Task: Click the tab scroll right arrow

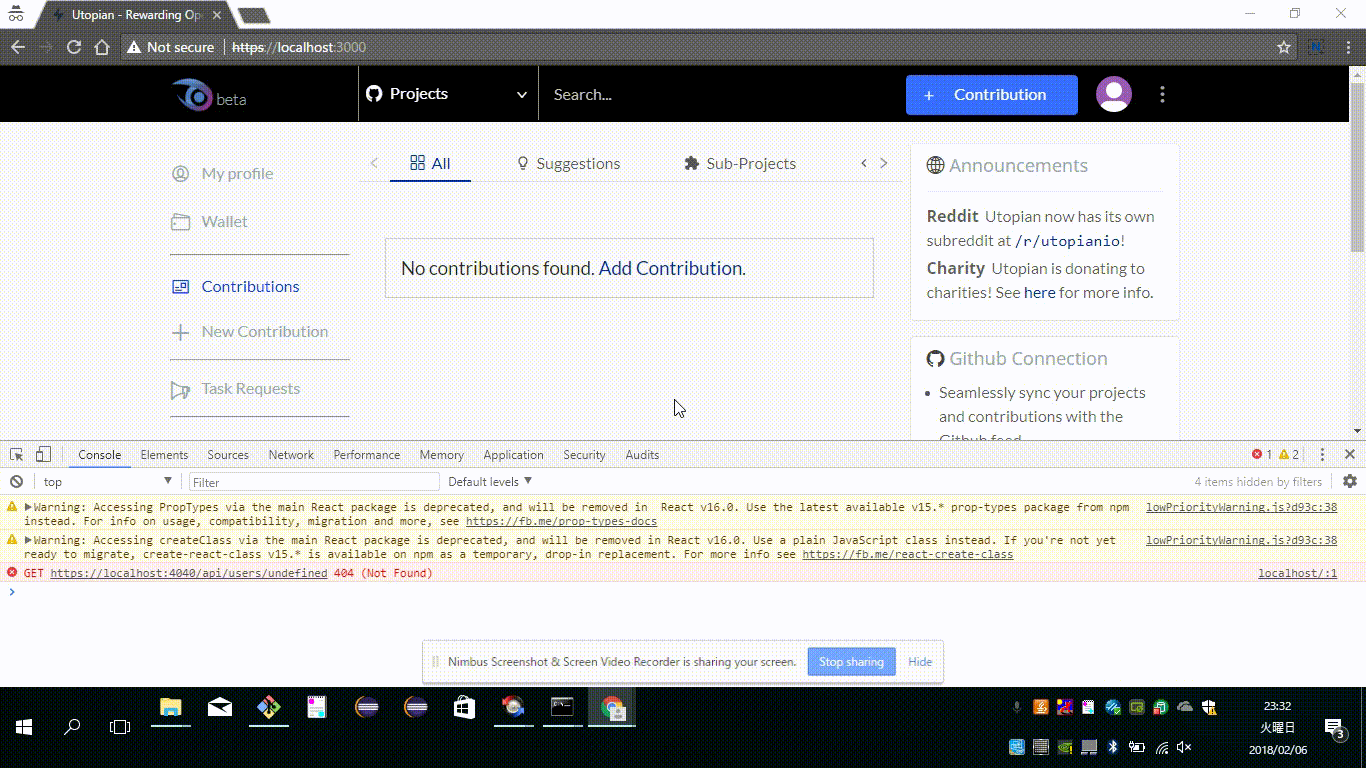Action: [x=884, y=163]
